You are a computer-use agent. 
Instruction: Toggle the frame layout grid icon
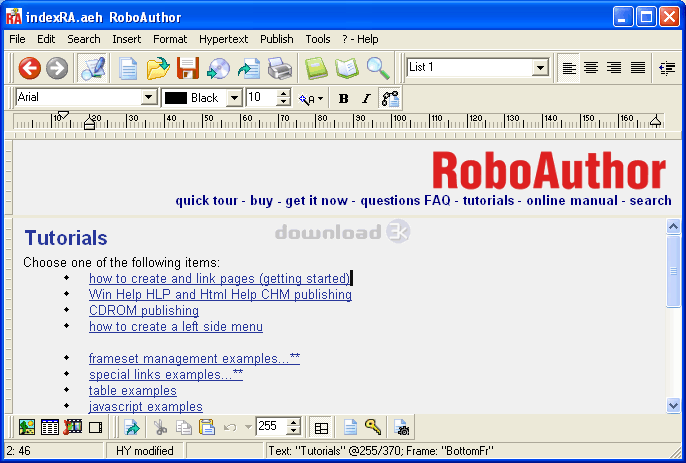(x=321, y=428)
